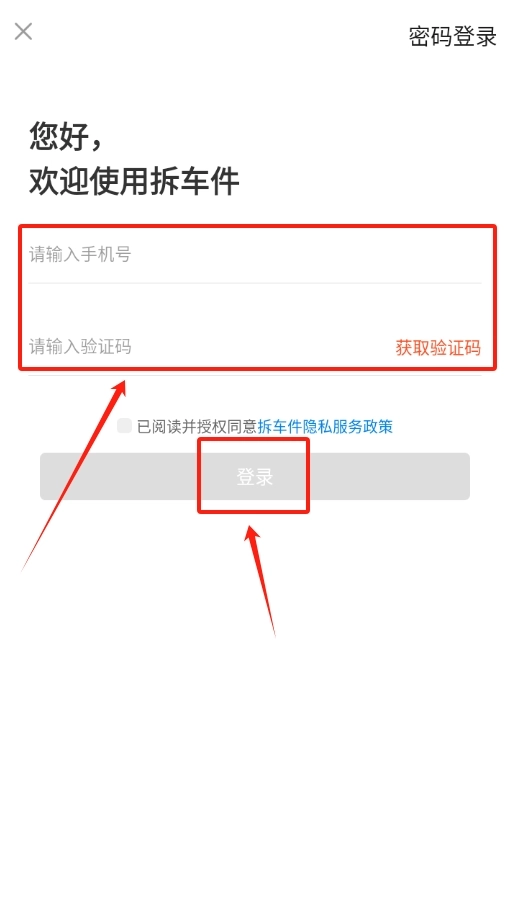The image size is (514, 899).
Task: Toggle consent box beside 已阅读并授权同意
Action: coord(124,426)
